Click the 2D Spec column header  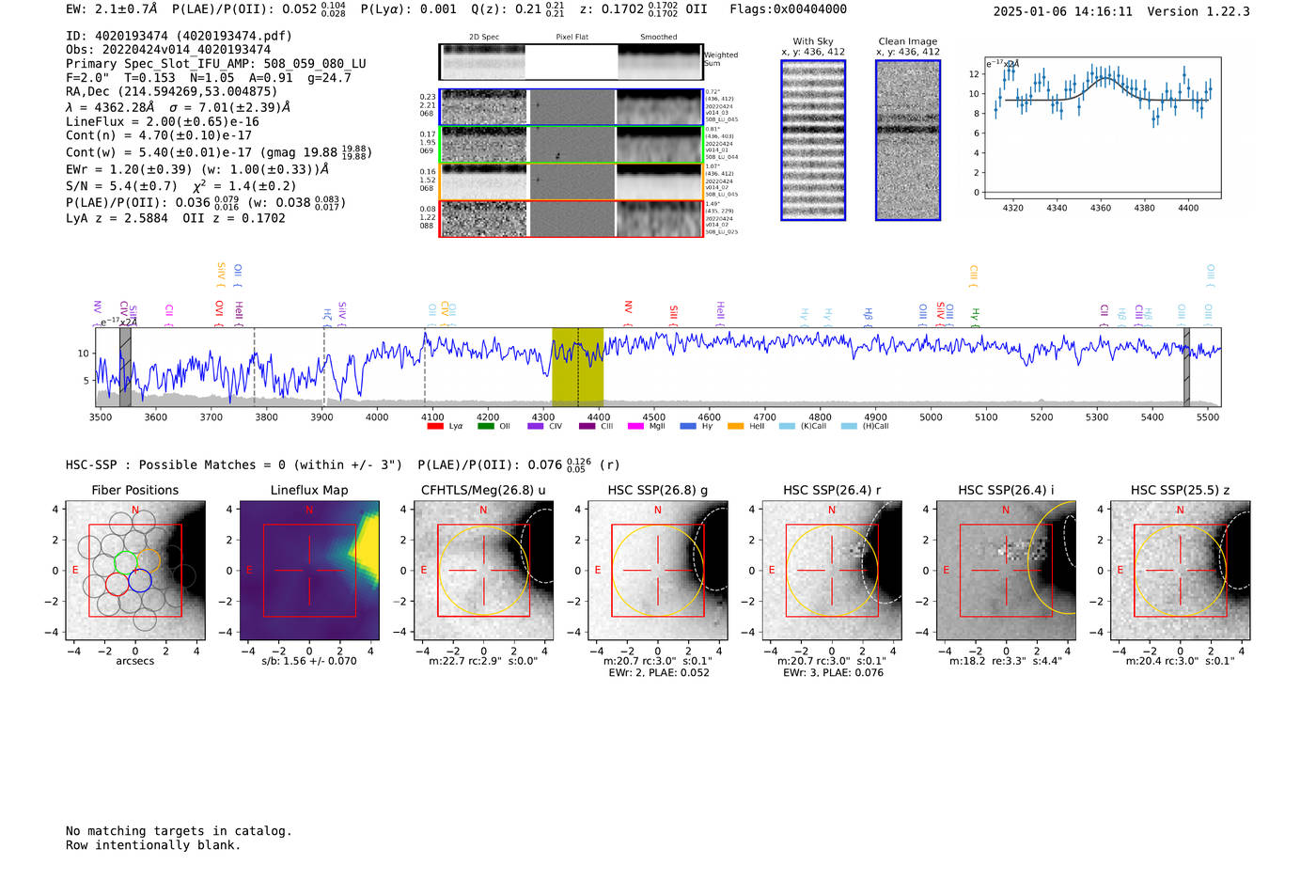(484, 37)
